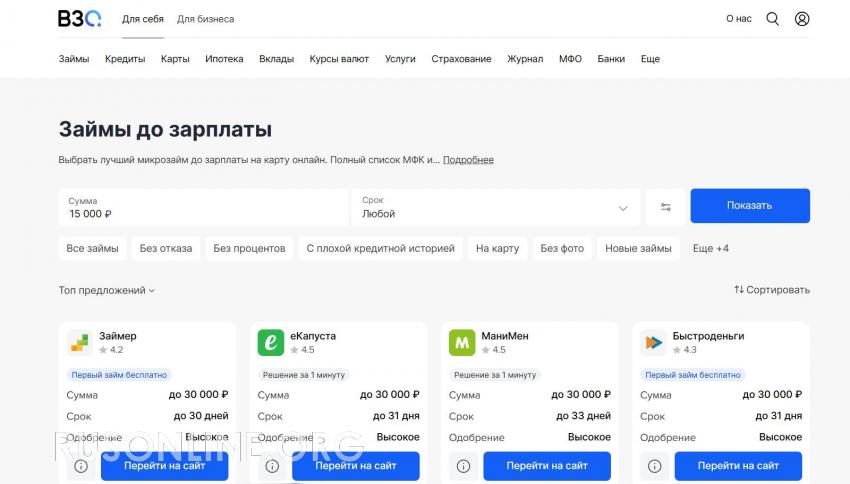Click МаниМен term value до 33 дней

coord(583,416)
